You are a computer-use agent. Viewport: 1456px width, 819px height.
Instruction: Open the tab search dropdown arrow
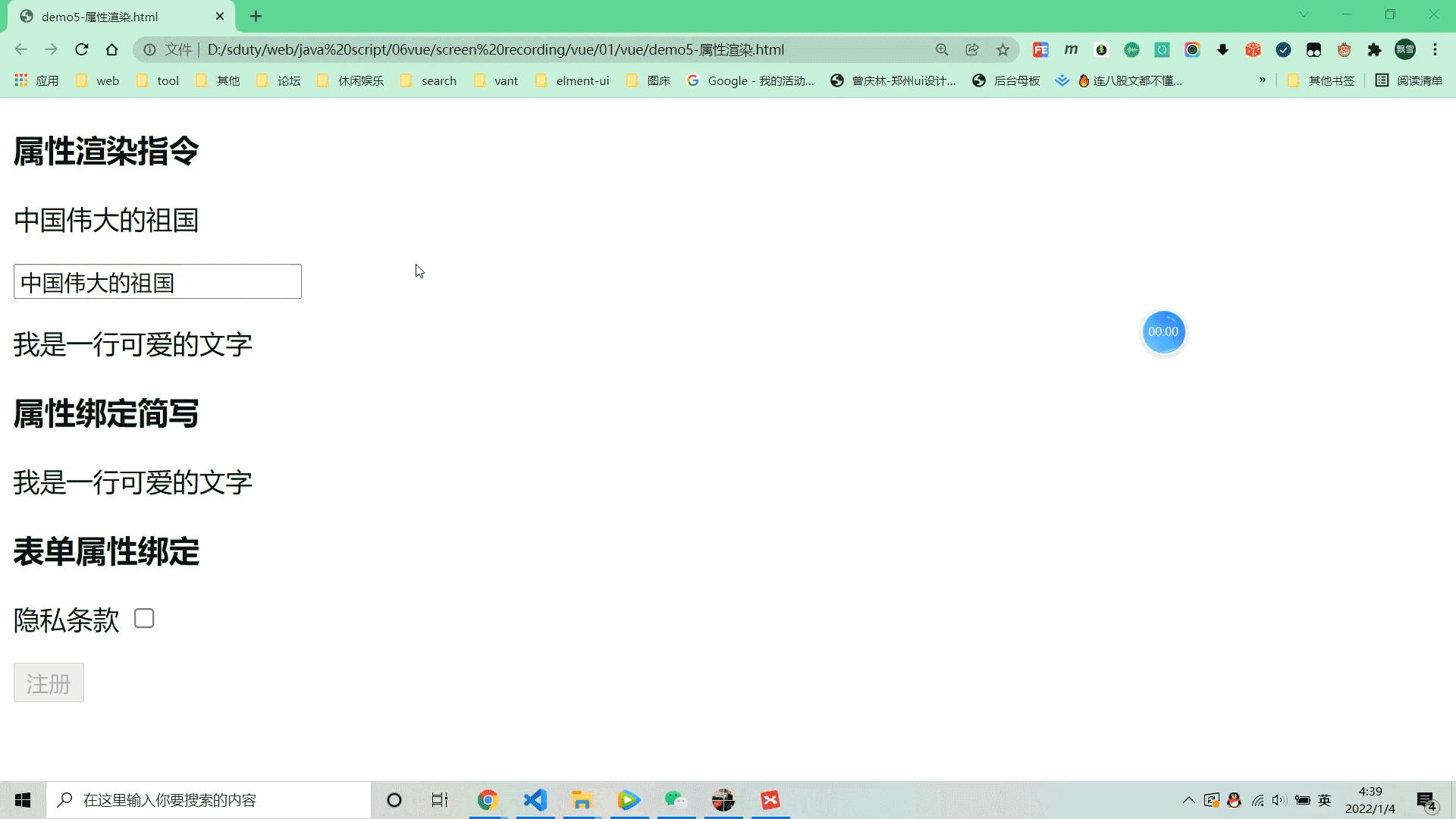point(1304,15)
